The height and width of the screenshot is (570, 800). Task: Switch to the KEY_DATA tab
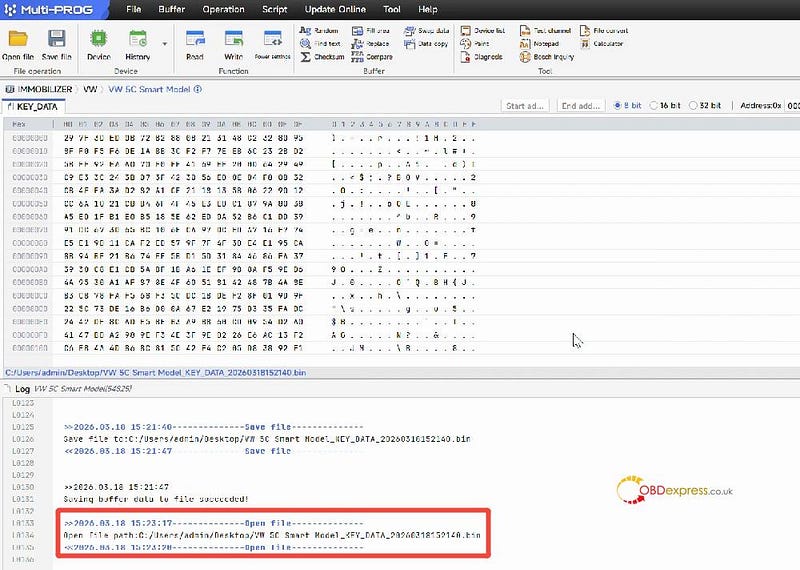pyautogui.click(x=33, y=107)
